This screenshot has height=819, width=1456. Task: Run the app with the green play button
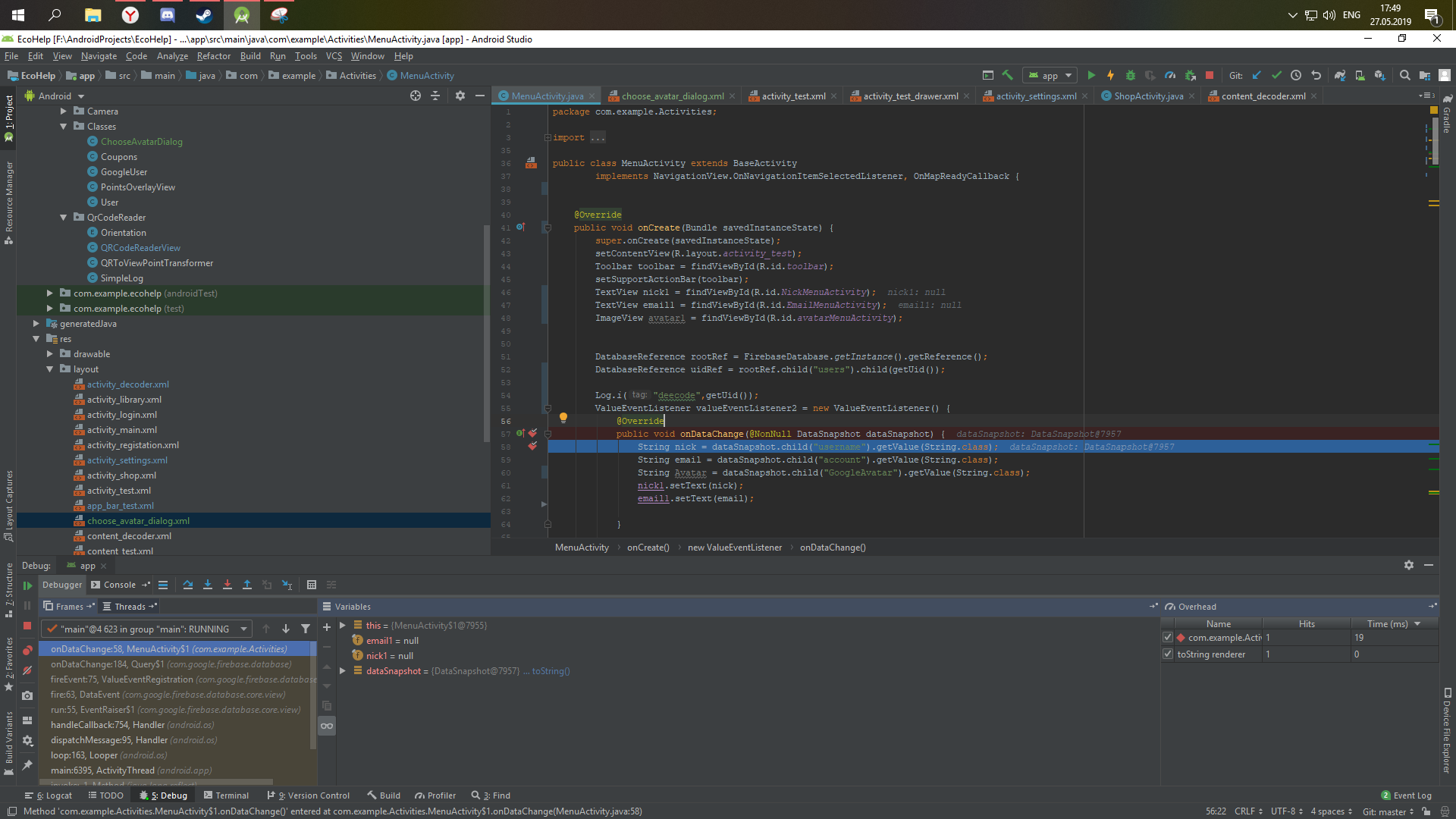pos(1091,75)
